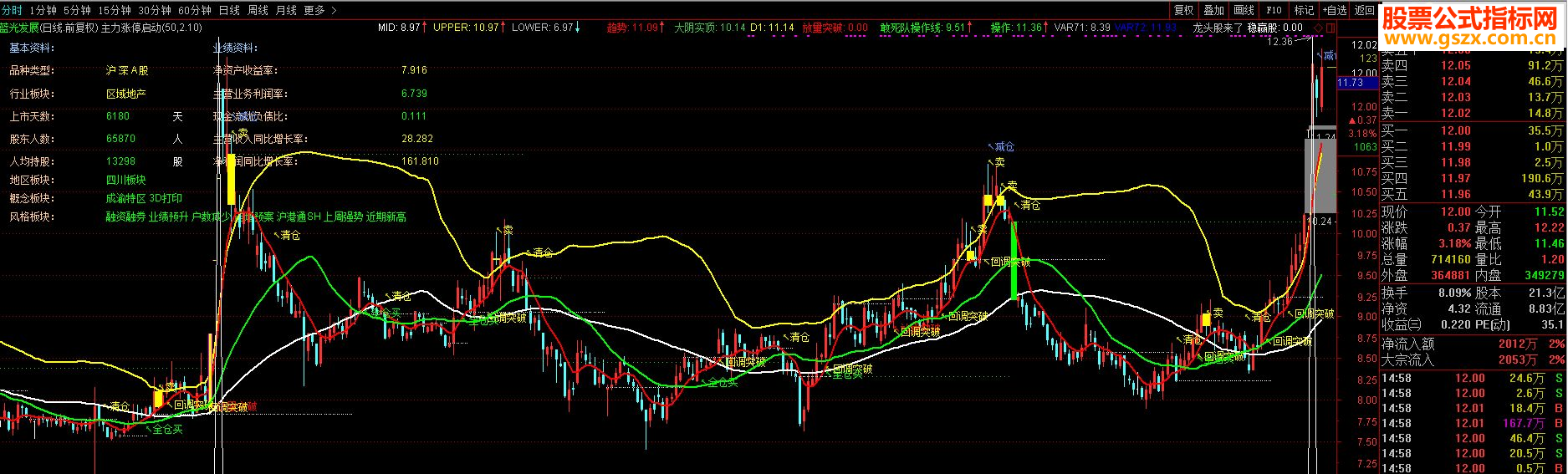This screenshot has height=474, width=1568.
Task: Click the 净流入额 2012万 value
Action: click(1517, 344)
